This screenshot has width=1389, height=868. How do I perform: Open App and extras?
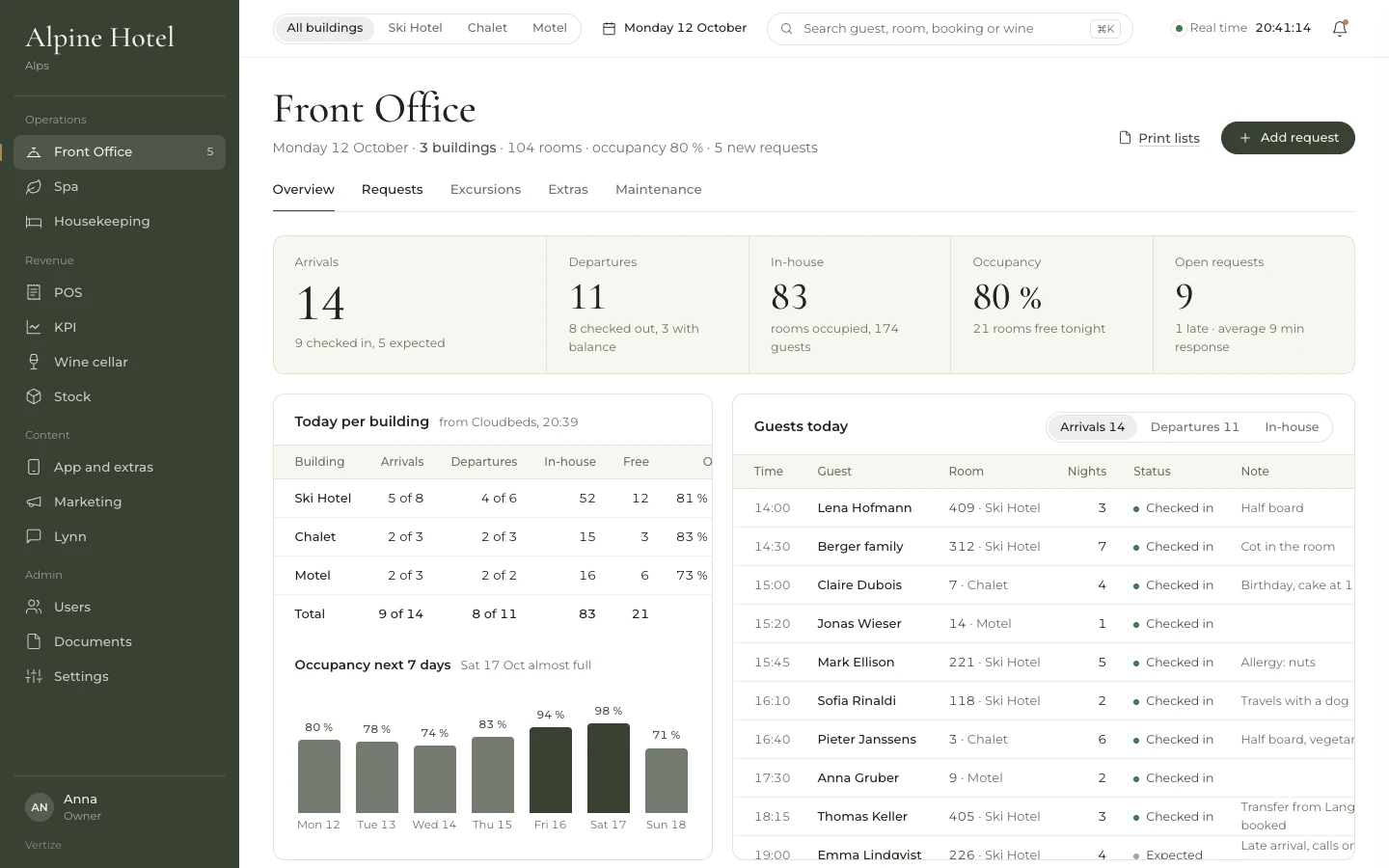120,468
